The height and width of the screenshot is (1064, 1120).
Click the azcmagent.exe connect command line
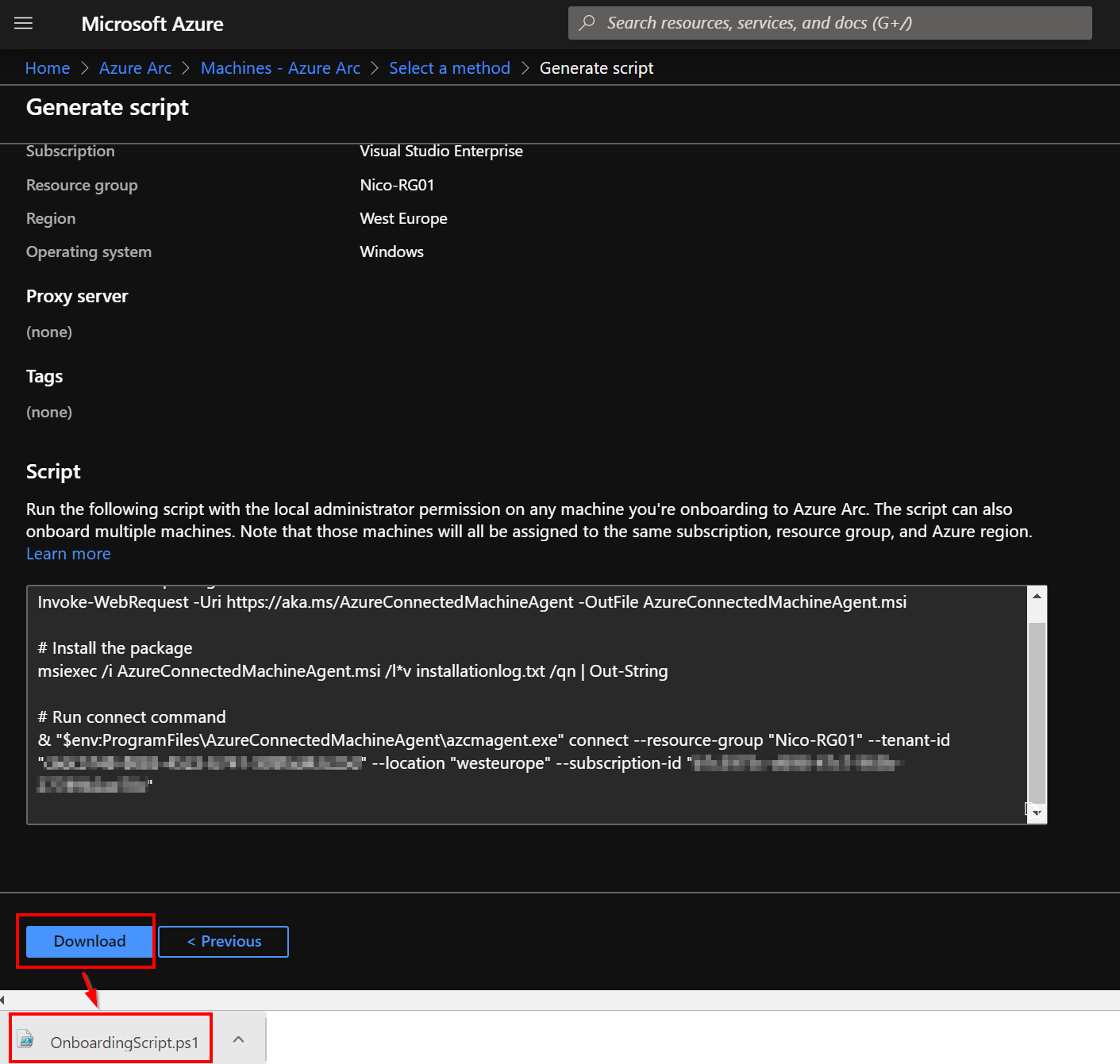494,740
